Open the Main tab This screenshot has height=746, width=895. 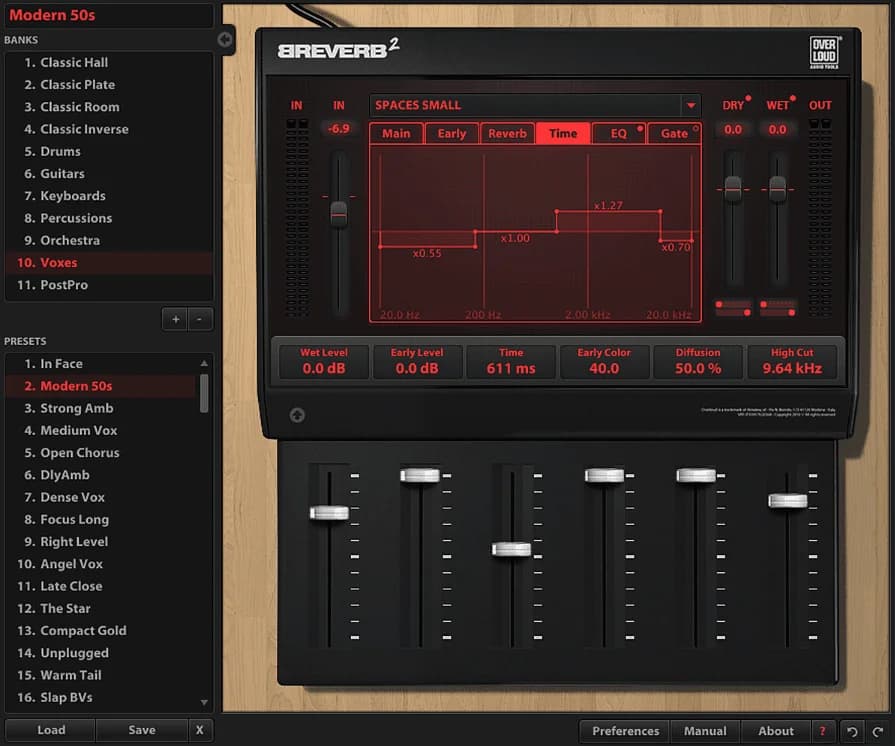(x=396, y=132)
